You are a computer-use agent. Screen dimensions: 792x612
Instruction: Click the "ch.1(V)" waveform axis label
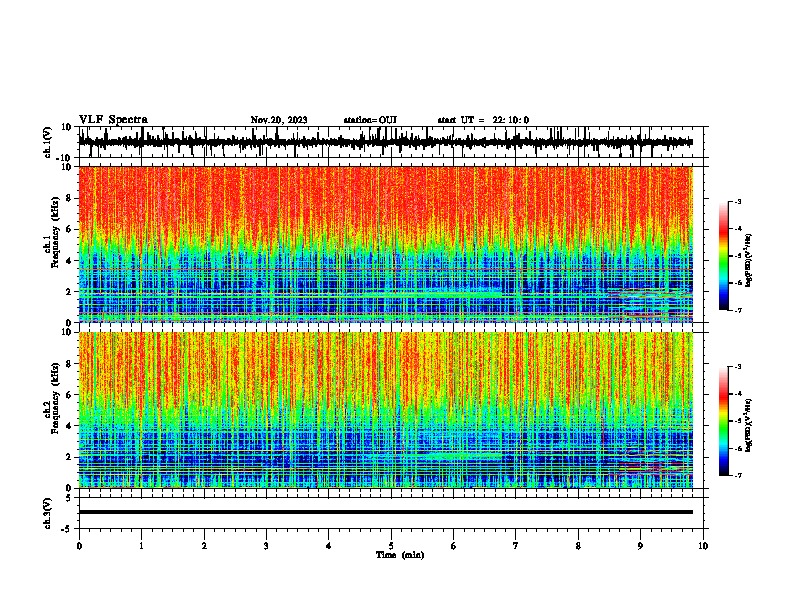coord(48,142)
